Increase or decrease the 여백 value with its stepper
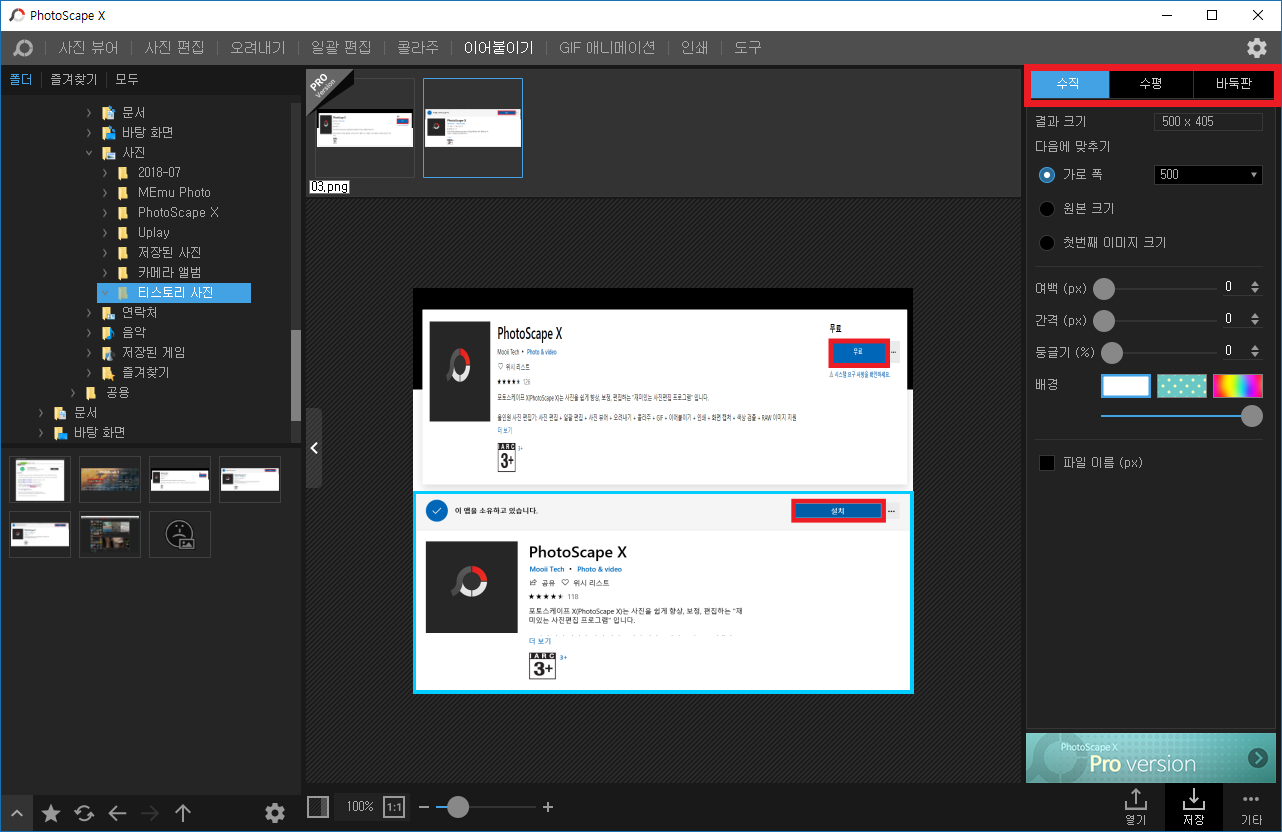 [1256, 288]
